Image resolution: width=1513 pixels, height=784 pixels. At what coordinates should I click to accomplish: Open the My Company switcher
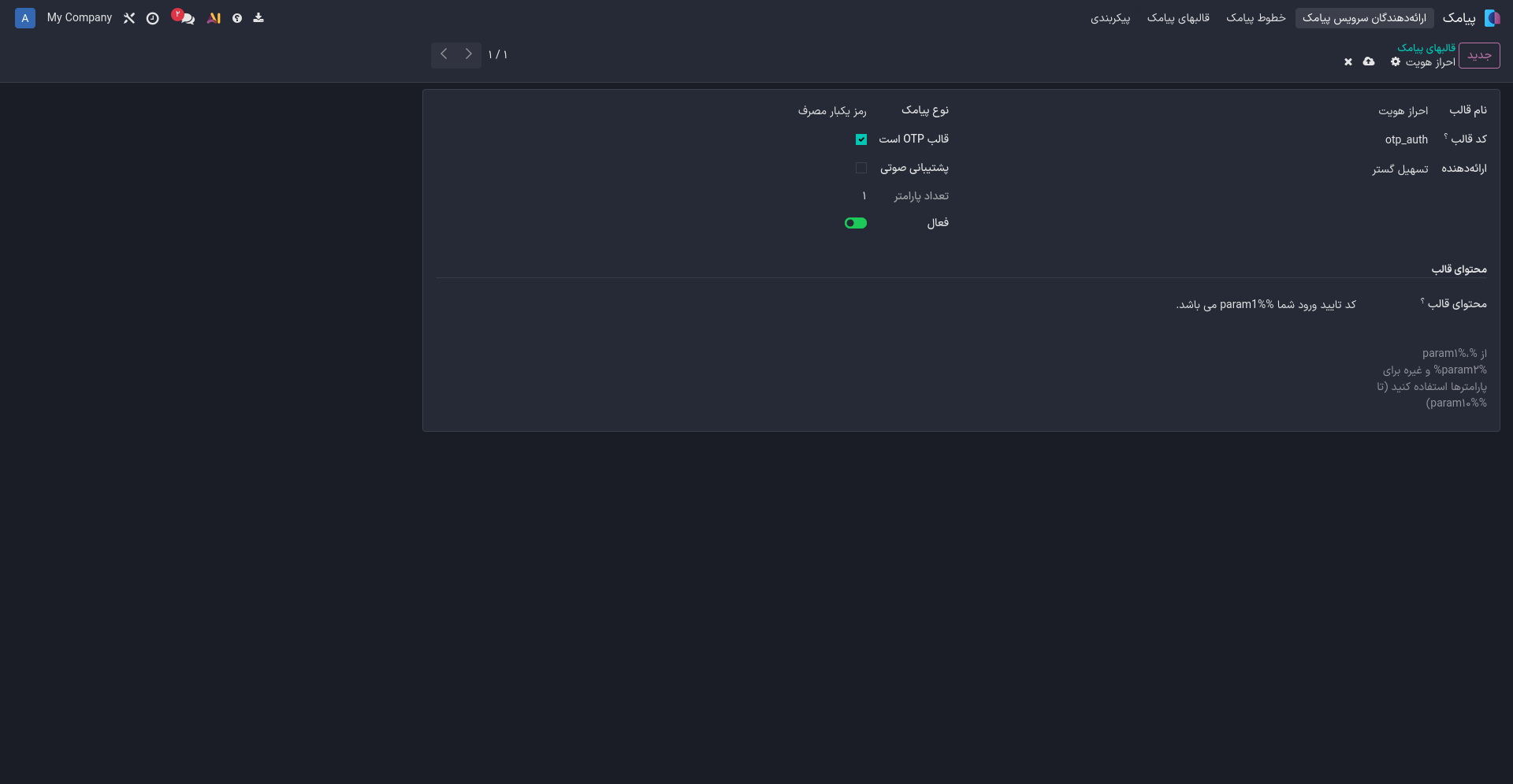pos(80,17)
